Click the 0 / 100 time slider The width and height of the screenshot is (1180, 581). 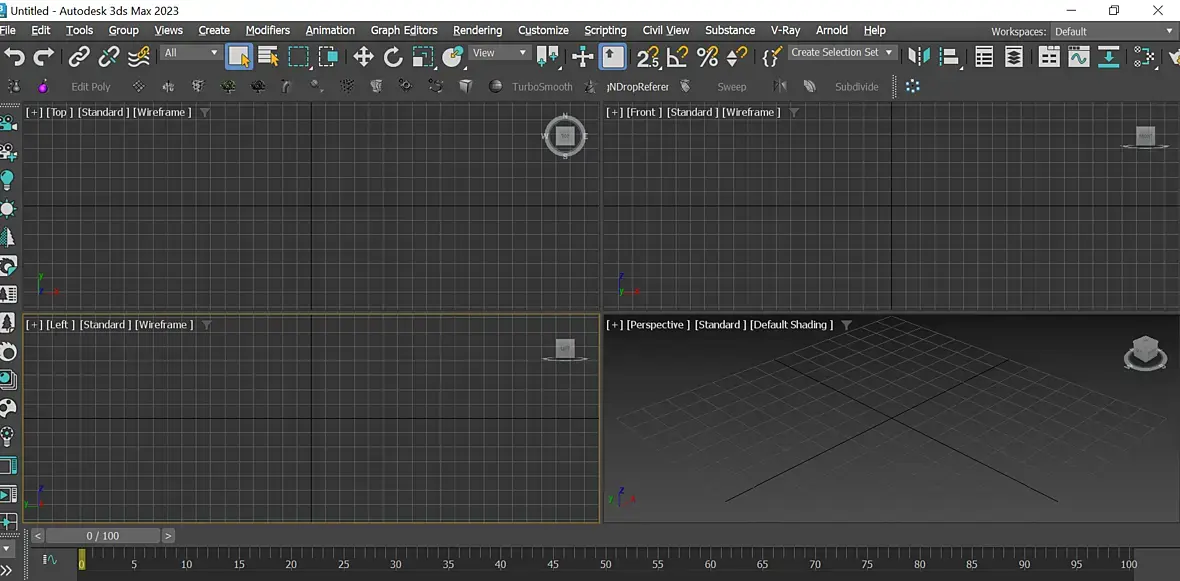103,536
